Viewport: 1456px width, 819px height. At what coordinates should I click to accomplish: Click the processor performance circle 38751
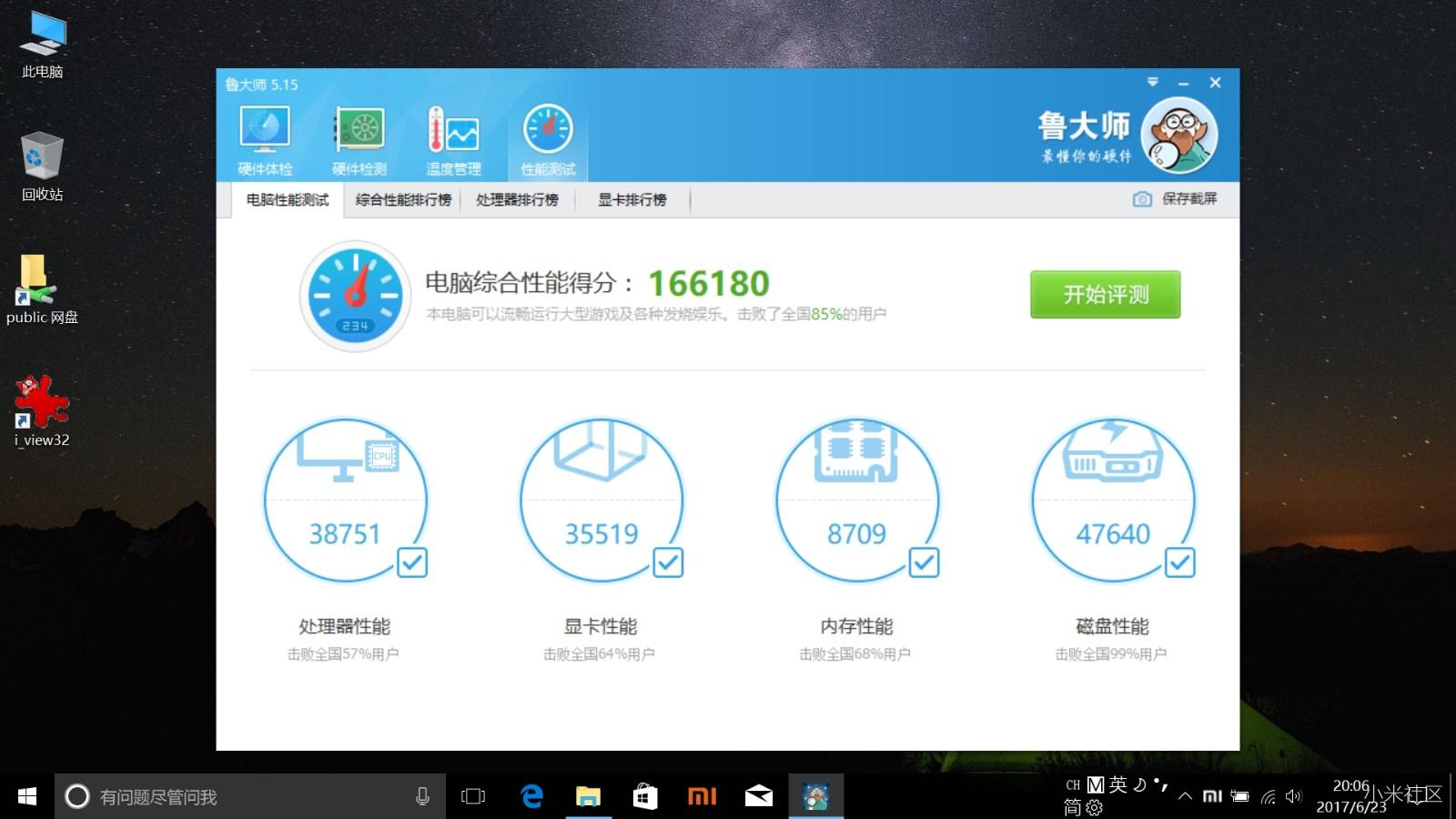(345, 500)
